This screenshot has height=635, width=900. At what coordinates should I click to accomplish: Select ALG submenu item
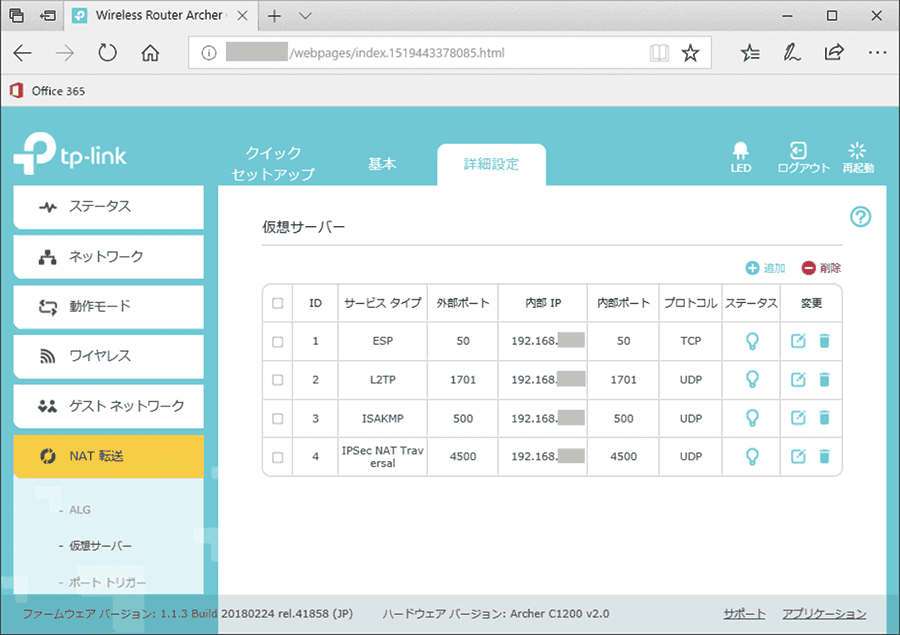point(80,510)
